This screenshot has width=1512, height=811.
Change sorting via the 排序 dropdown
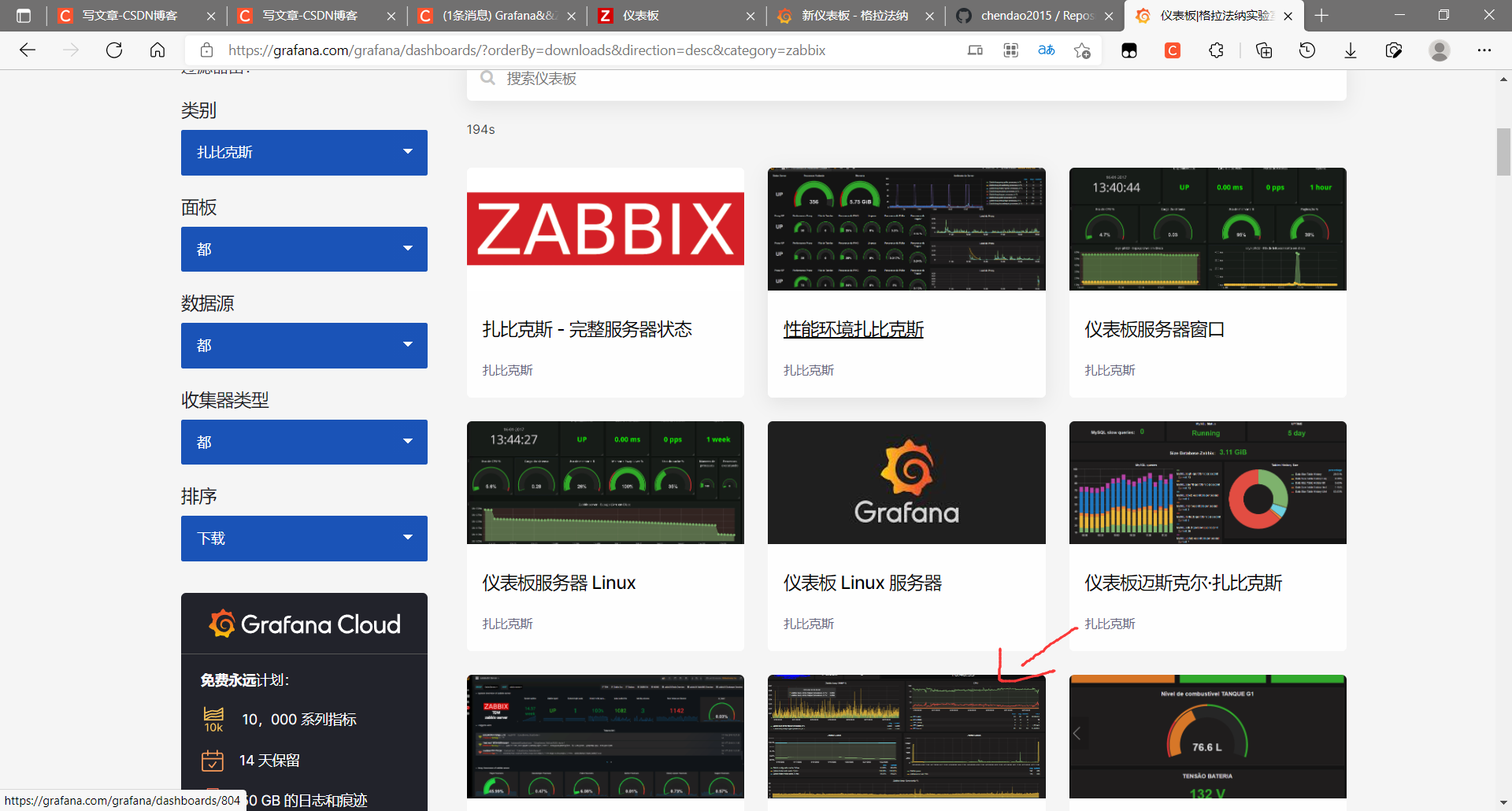[x=304, y=538]
